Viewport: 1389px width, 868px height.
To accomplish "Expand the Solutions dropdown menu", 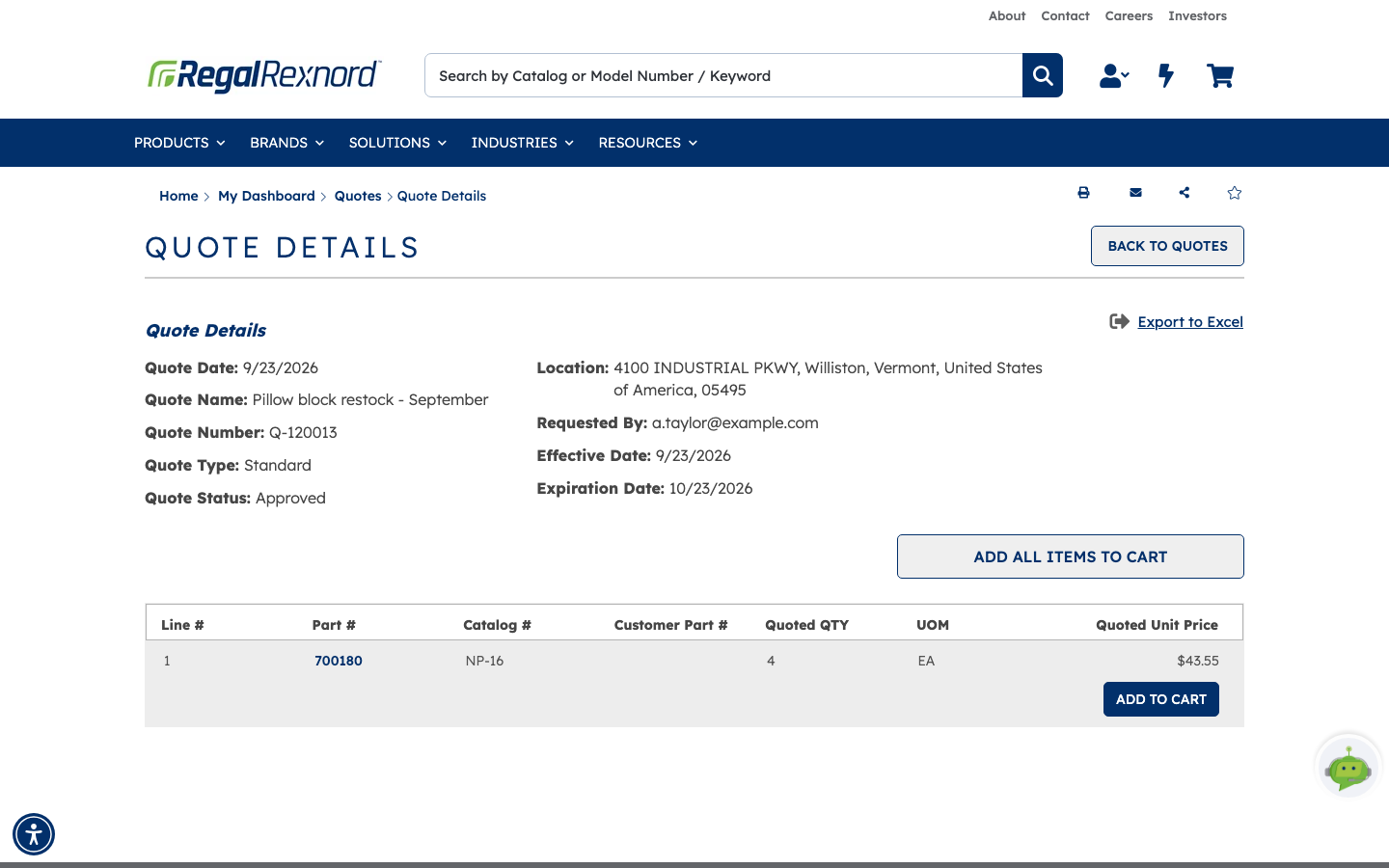I will [397, 143].
